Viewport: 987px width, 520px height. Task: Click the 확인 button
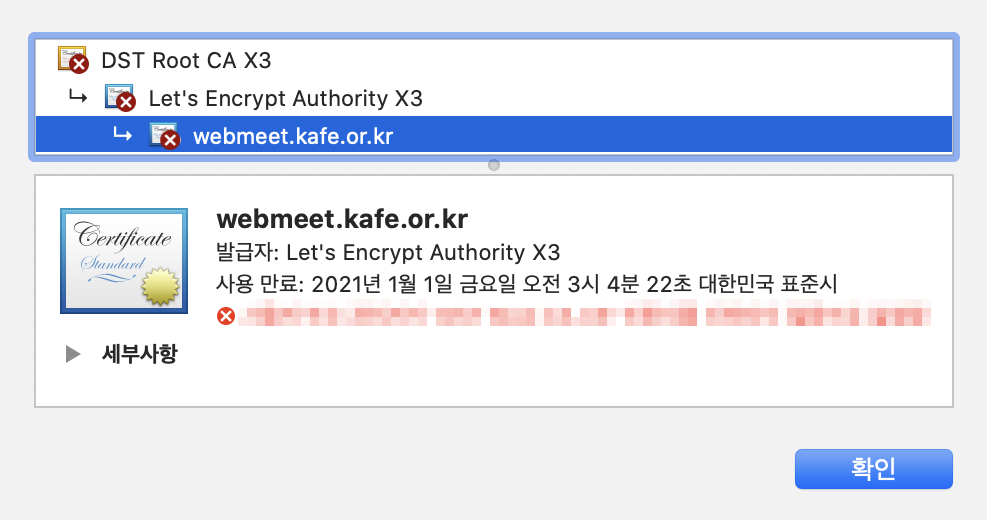pyautogui.click(x=874, y=469)
